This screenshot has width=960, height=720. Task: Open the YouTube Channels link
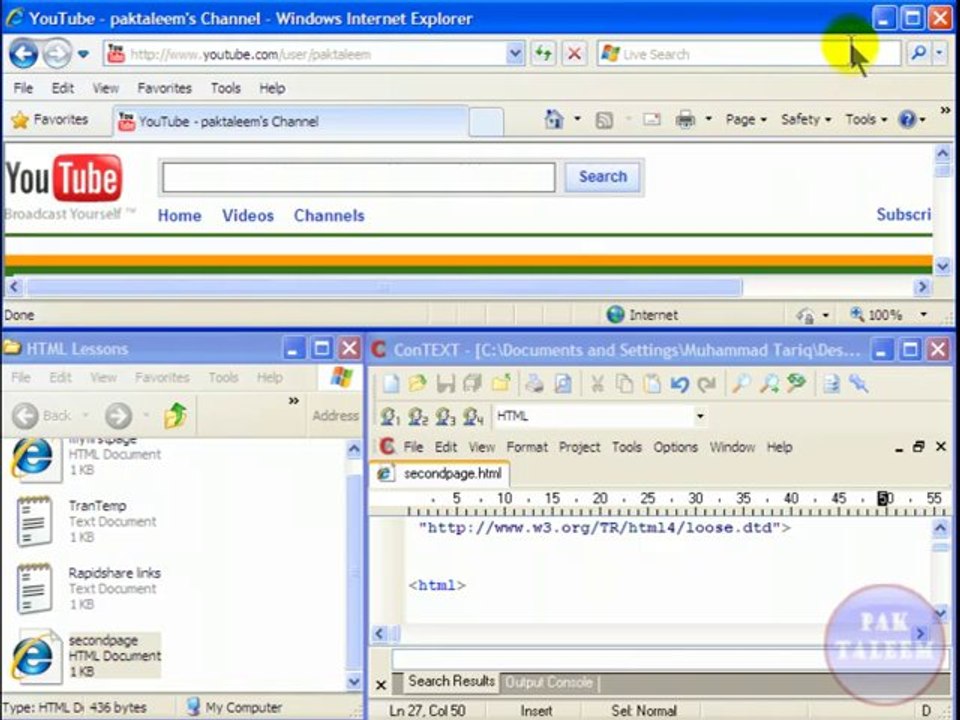(x=329, y=216)
